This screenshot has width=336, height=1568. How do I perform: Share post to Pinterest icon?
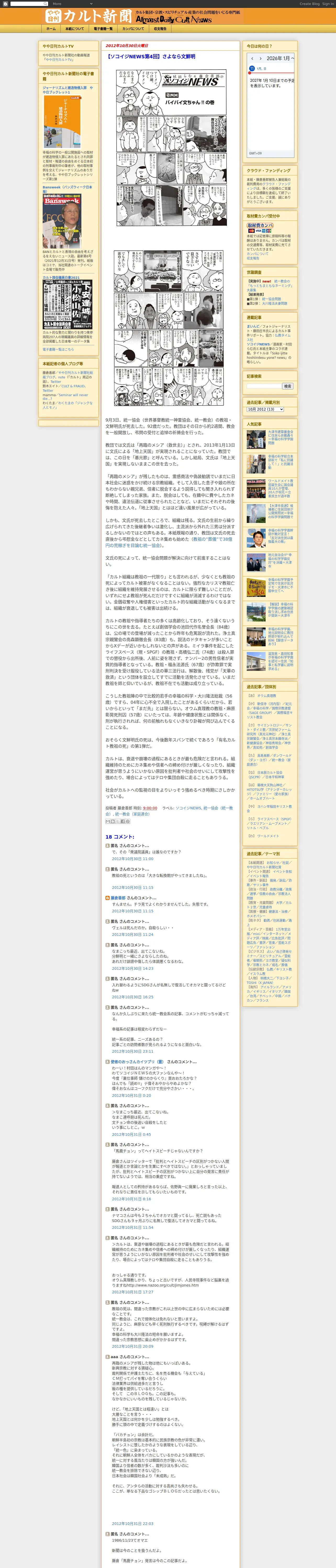(x=127, y=821)
